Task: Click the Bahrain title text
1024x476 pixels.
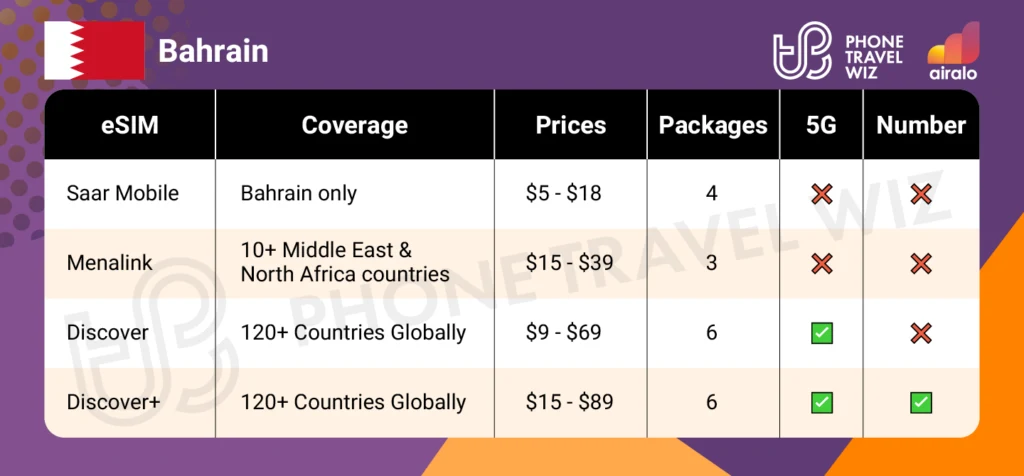Action: tap(213, 51)
